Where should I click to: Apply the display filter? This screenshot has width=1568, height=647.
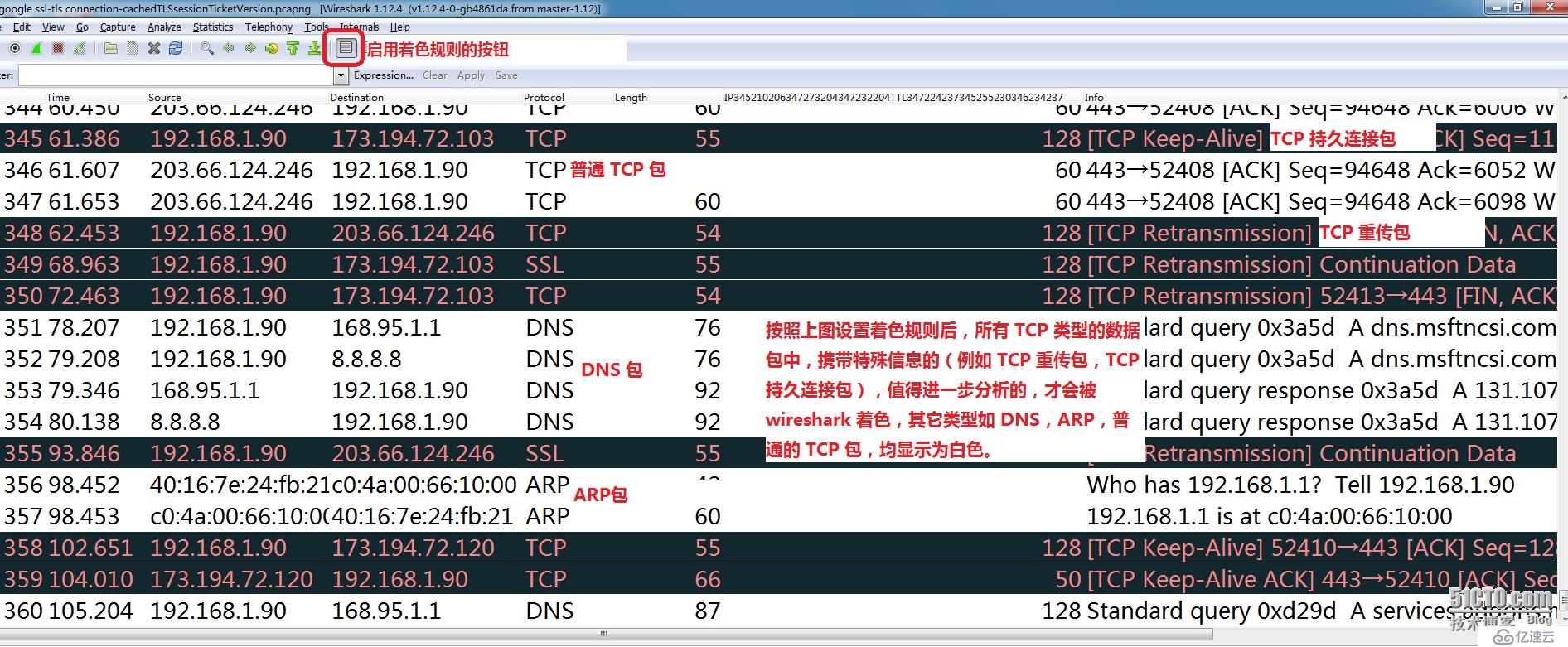(471, 75)
